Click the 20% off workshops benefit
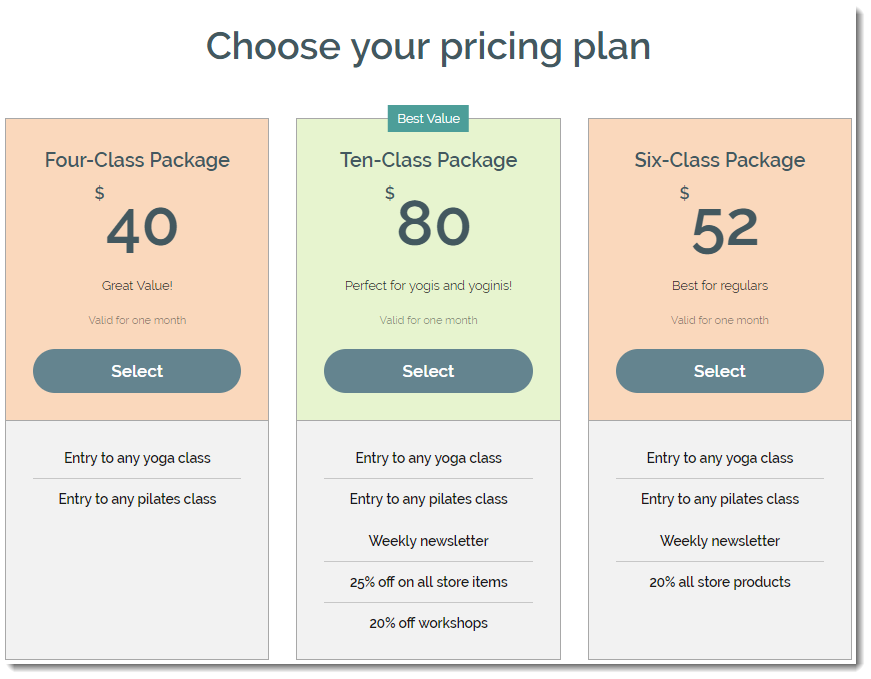This screenshot has width=871, height=679. 428,623
